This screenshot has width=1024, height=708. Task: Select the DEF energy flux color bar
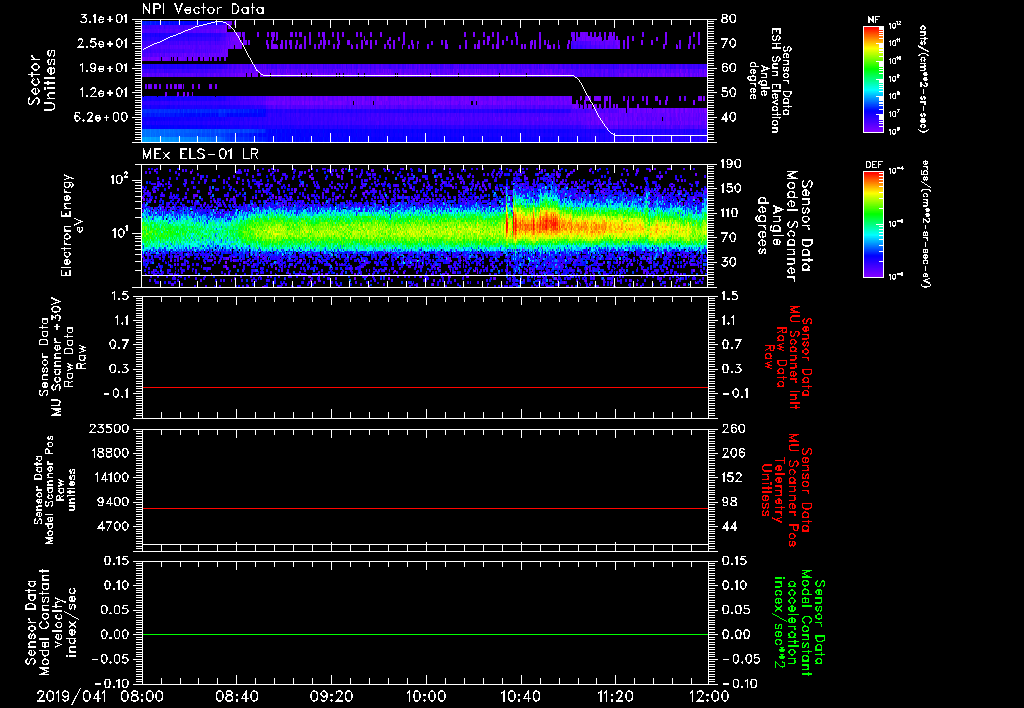[873, 224]
